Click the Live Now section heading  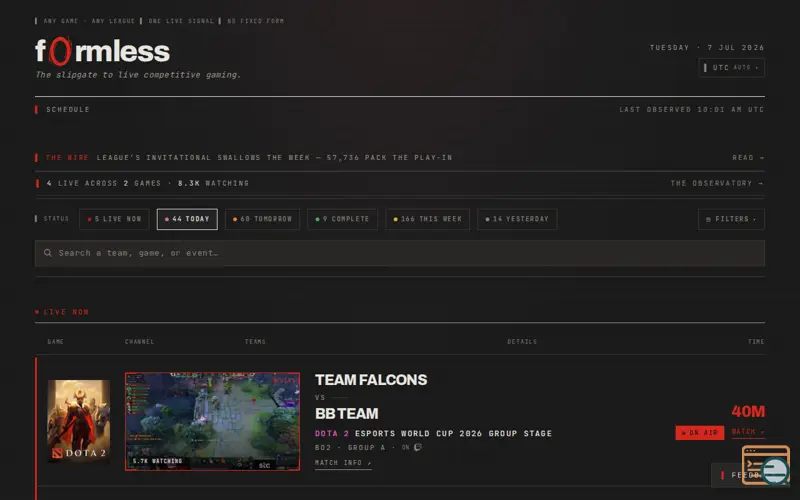tap(66, 312)
